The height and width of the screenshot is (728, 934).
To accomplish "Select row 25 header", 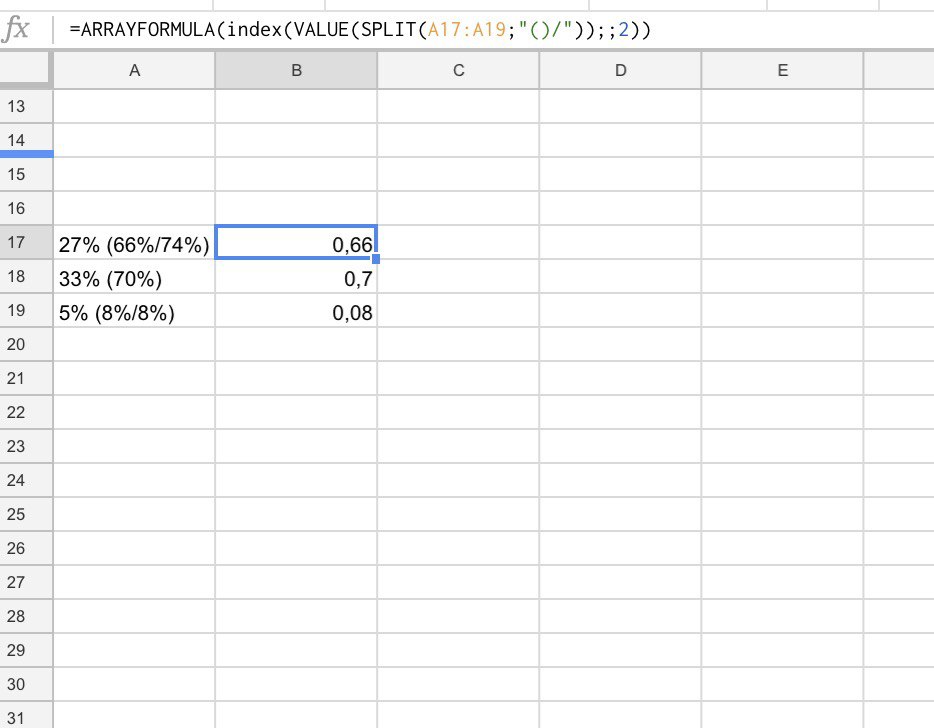I will [x=26, y=514].
